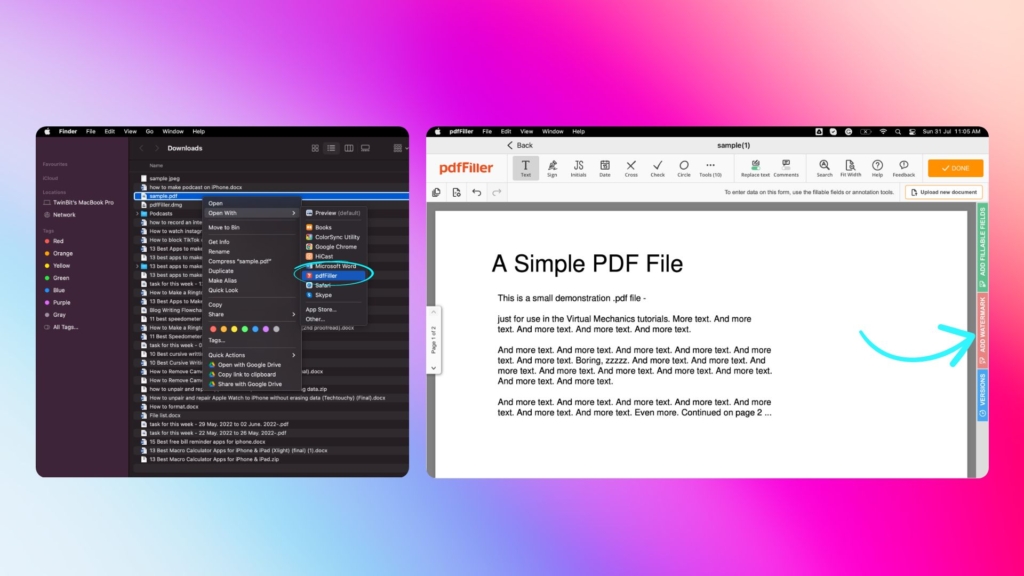Select the Blue tag in Finder sidebar

point(55,290)
